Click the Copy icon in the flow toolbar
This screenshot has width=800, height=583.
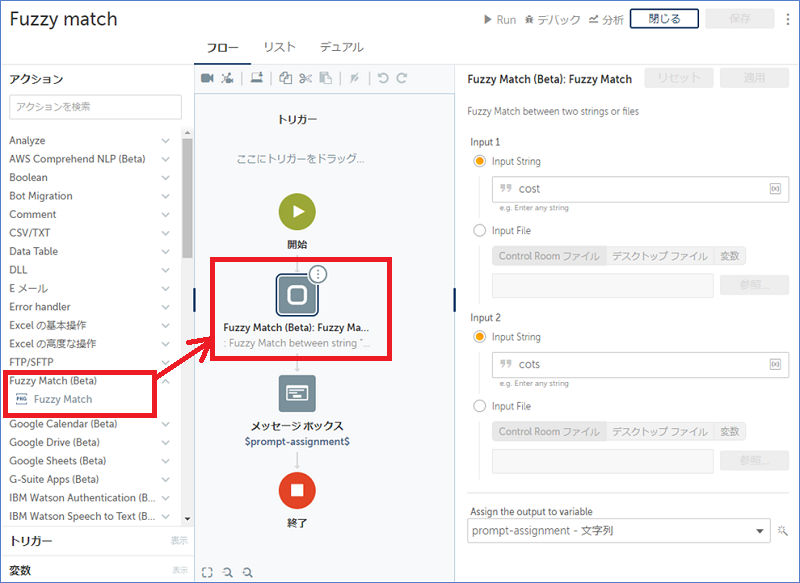click(284, 79)
